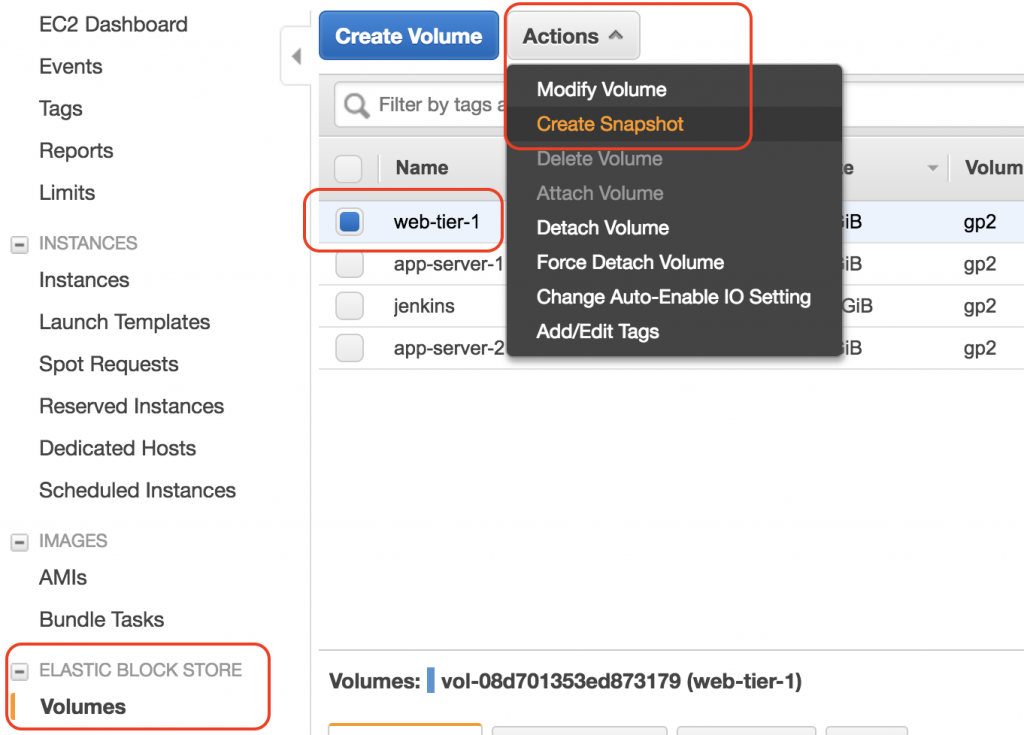Open the Actions dropdown menu
This screenshot has width=1024, height=735.
pyautogui.click(x=571, y=35)
